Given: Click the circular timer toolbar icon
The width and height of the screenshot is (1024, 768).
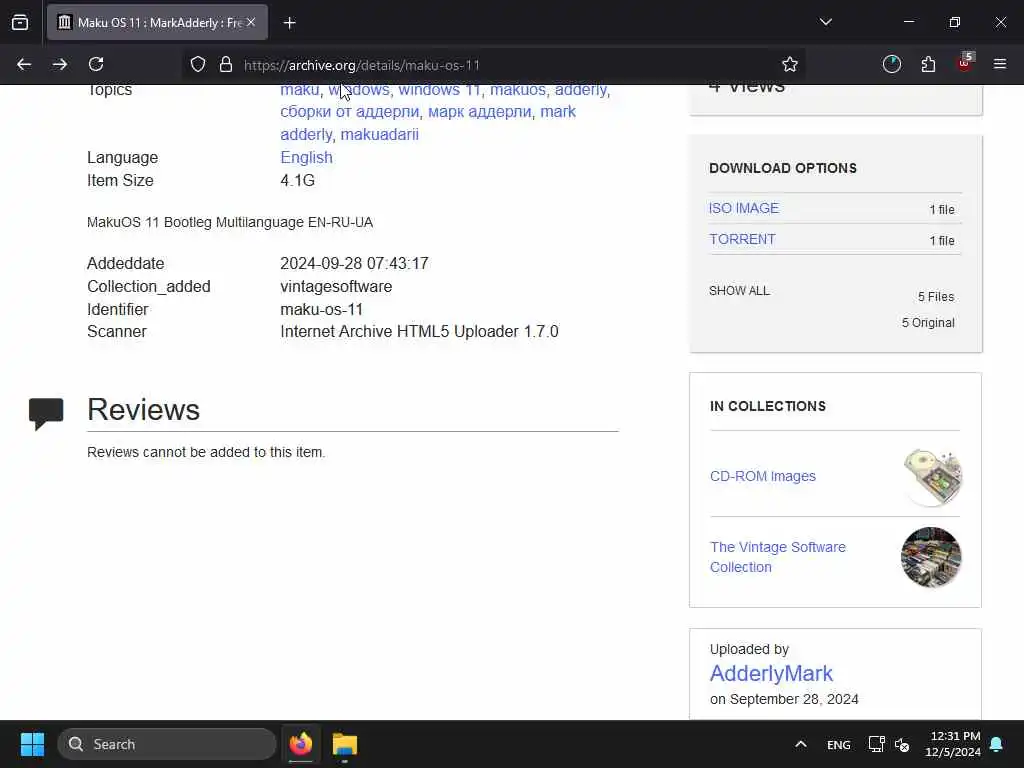Looking at the screenshot, I should 891,64.
